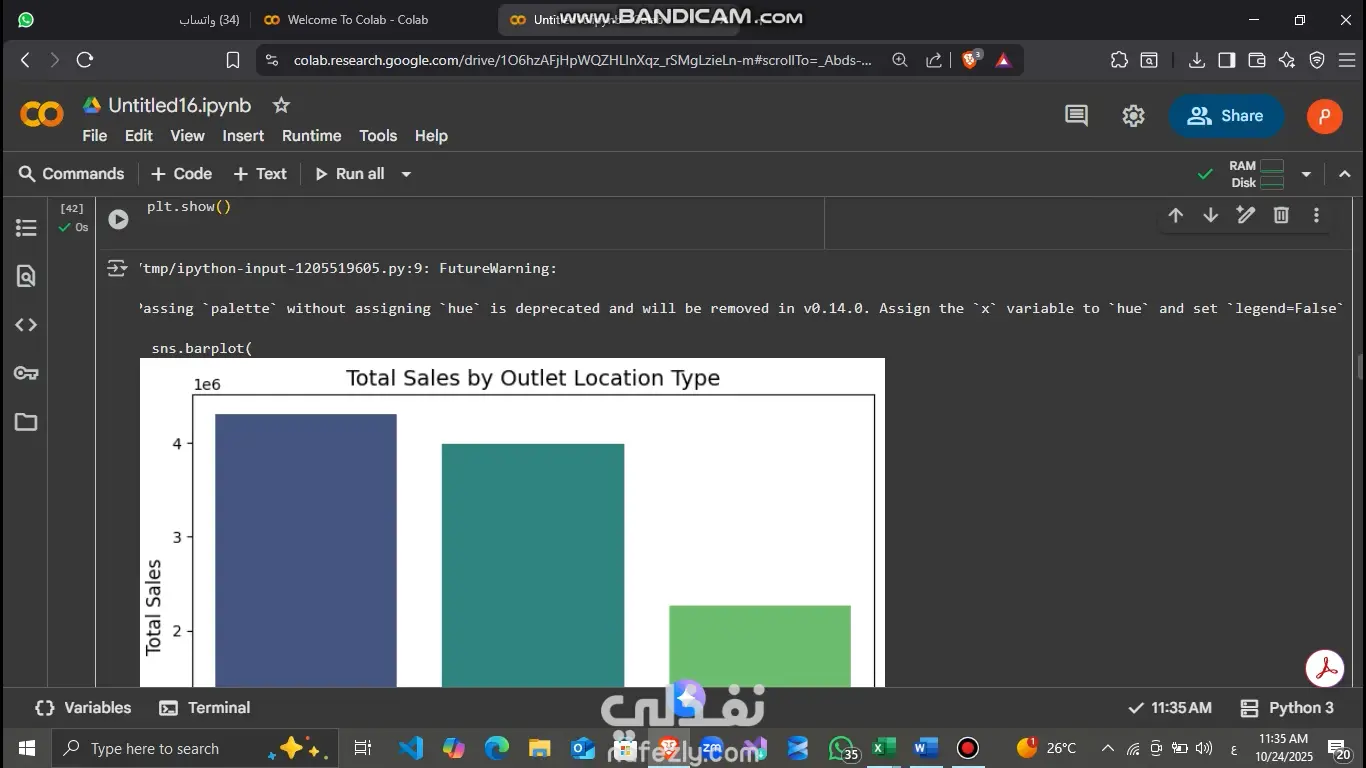Bookmark this page with the bookmark icon

point(233,60)
